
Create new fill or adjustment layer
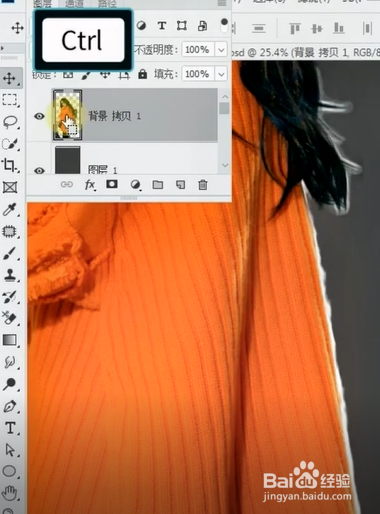click(x=135, y=184)
